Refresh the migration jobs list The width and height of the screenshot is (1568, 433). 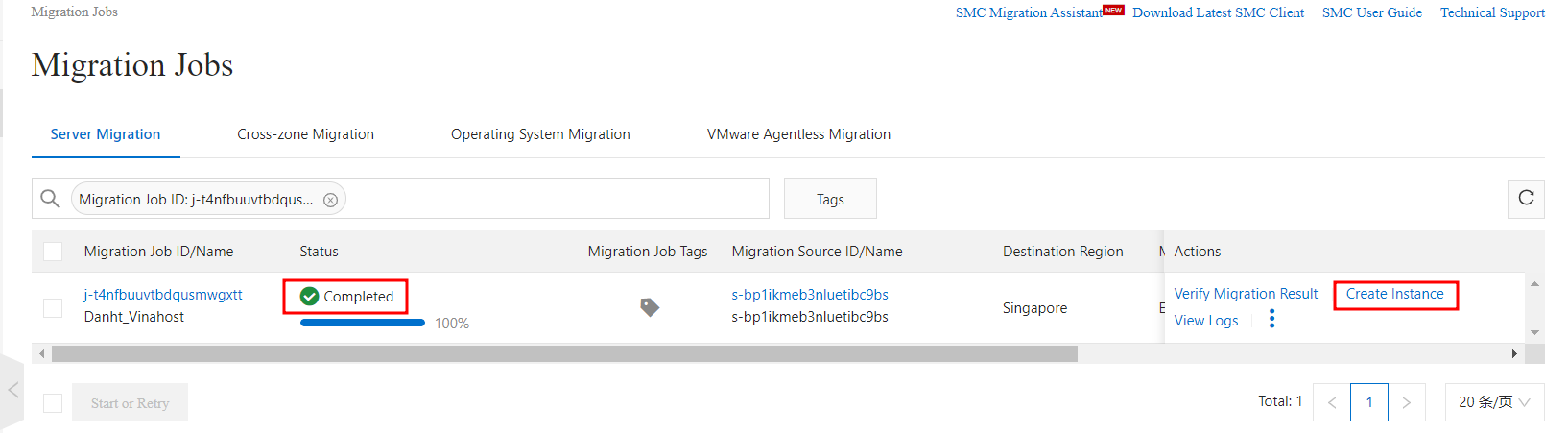coord(1526,198)
